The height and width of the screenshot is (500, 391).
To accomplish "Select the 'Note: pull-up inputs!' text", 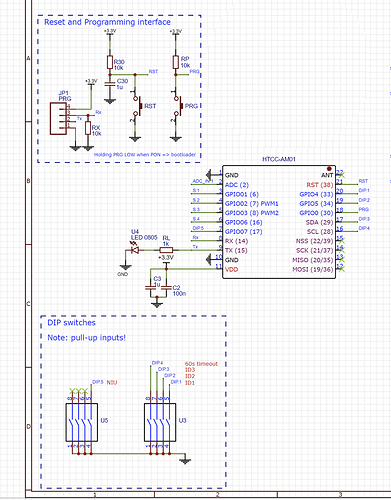I will (87, 338).
